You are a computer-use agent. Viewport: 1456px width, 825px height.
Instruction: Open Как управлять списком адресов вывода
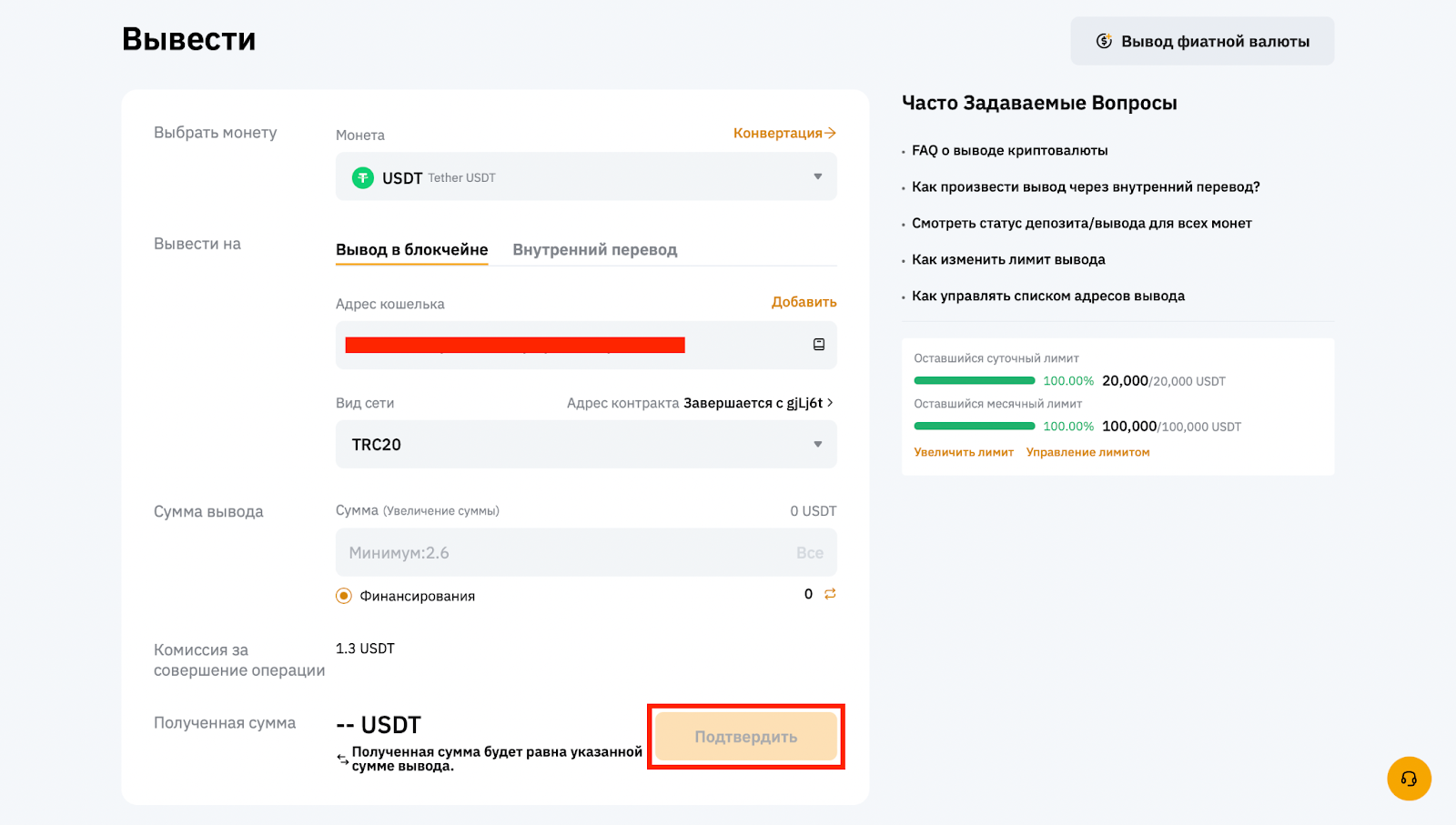pyautogui.click(x=1048, y=296)
